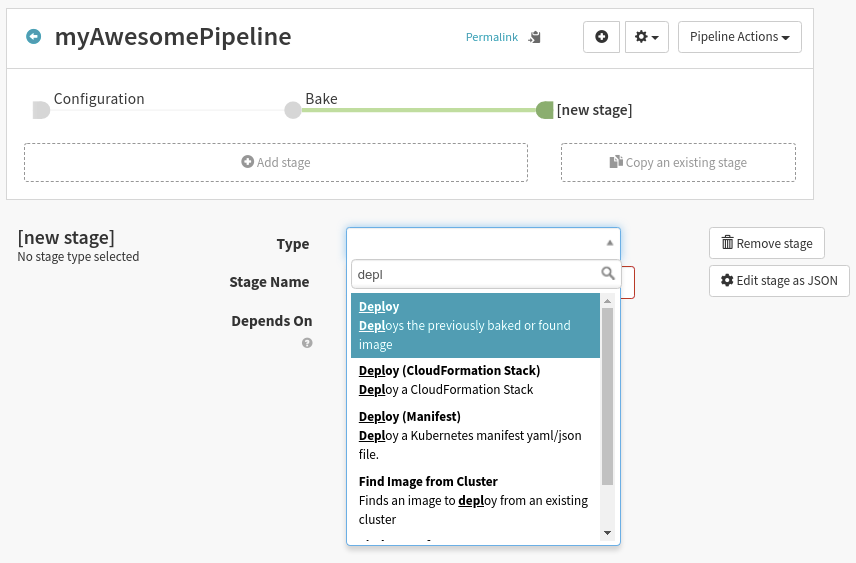
Task: Click the search magnifier icon
Action: click(607, 273)
